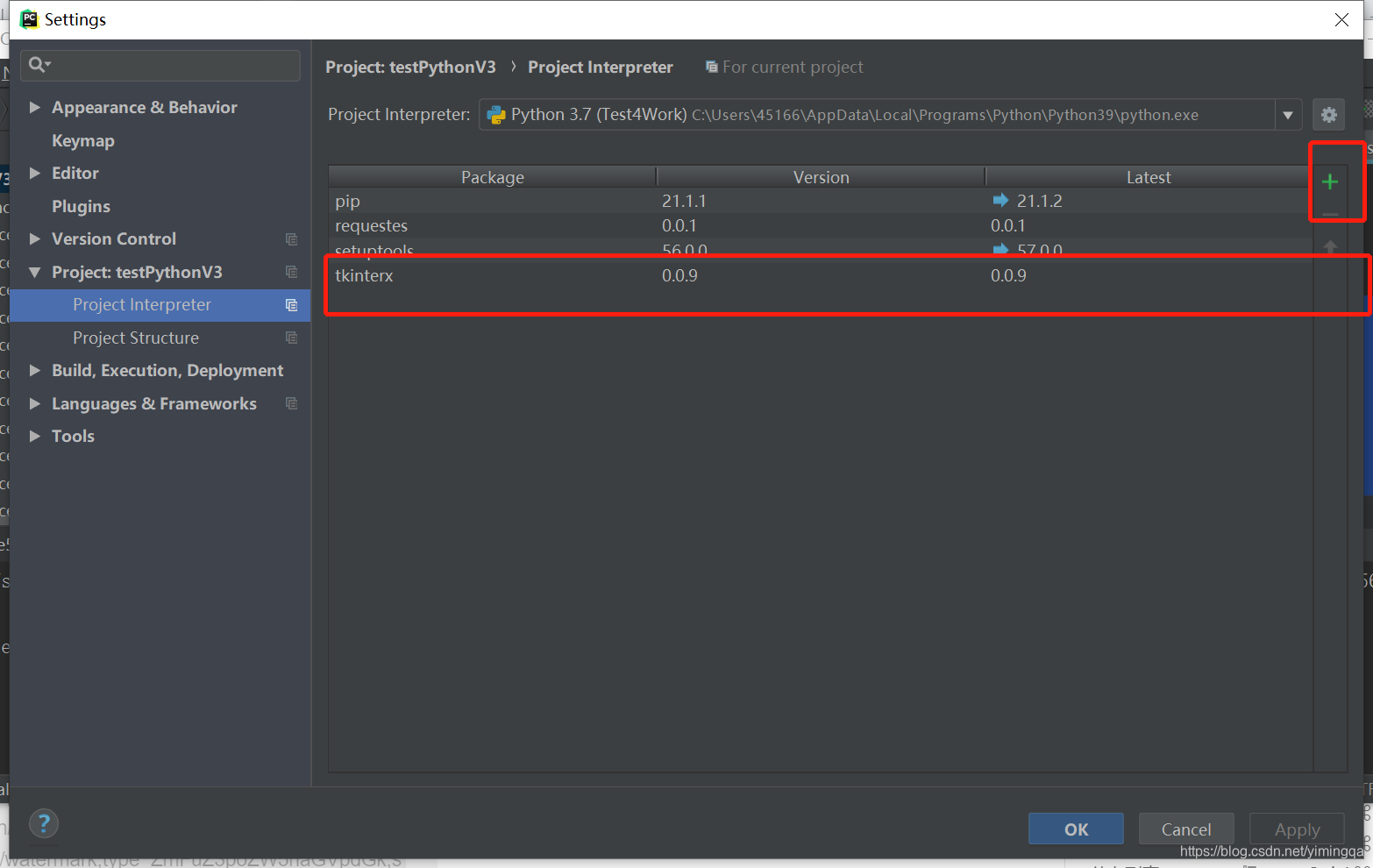
Task: Click the For current project label
Action: (793, 67)
